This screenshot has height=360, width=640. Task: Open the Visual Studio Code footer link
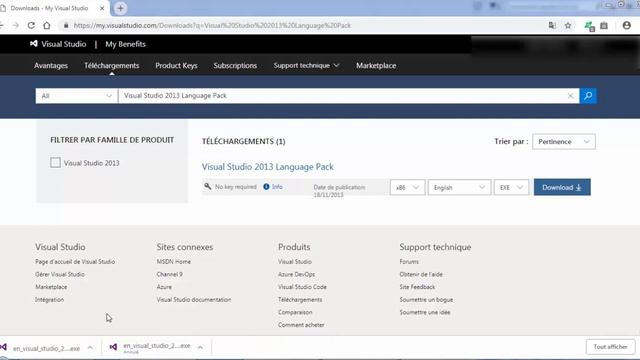(302, 287)
